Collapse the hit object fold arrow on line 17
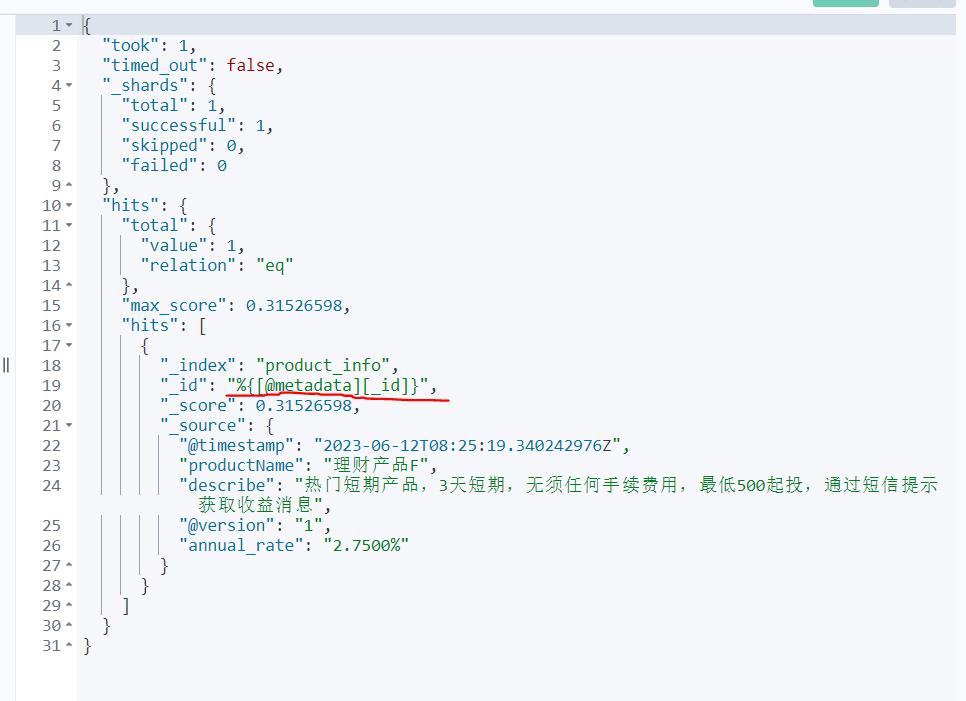The height and width of the screenshot is (701, 966). click(69, 345)
